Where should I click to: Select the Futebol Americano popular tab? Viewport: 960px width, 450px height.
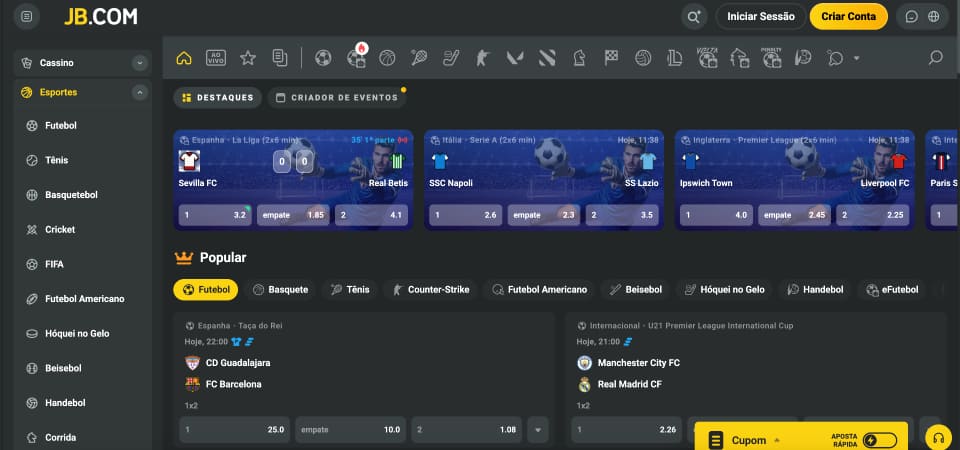point(539,290)
